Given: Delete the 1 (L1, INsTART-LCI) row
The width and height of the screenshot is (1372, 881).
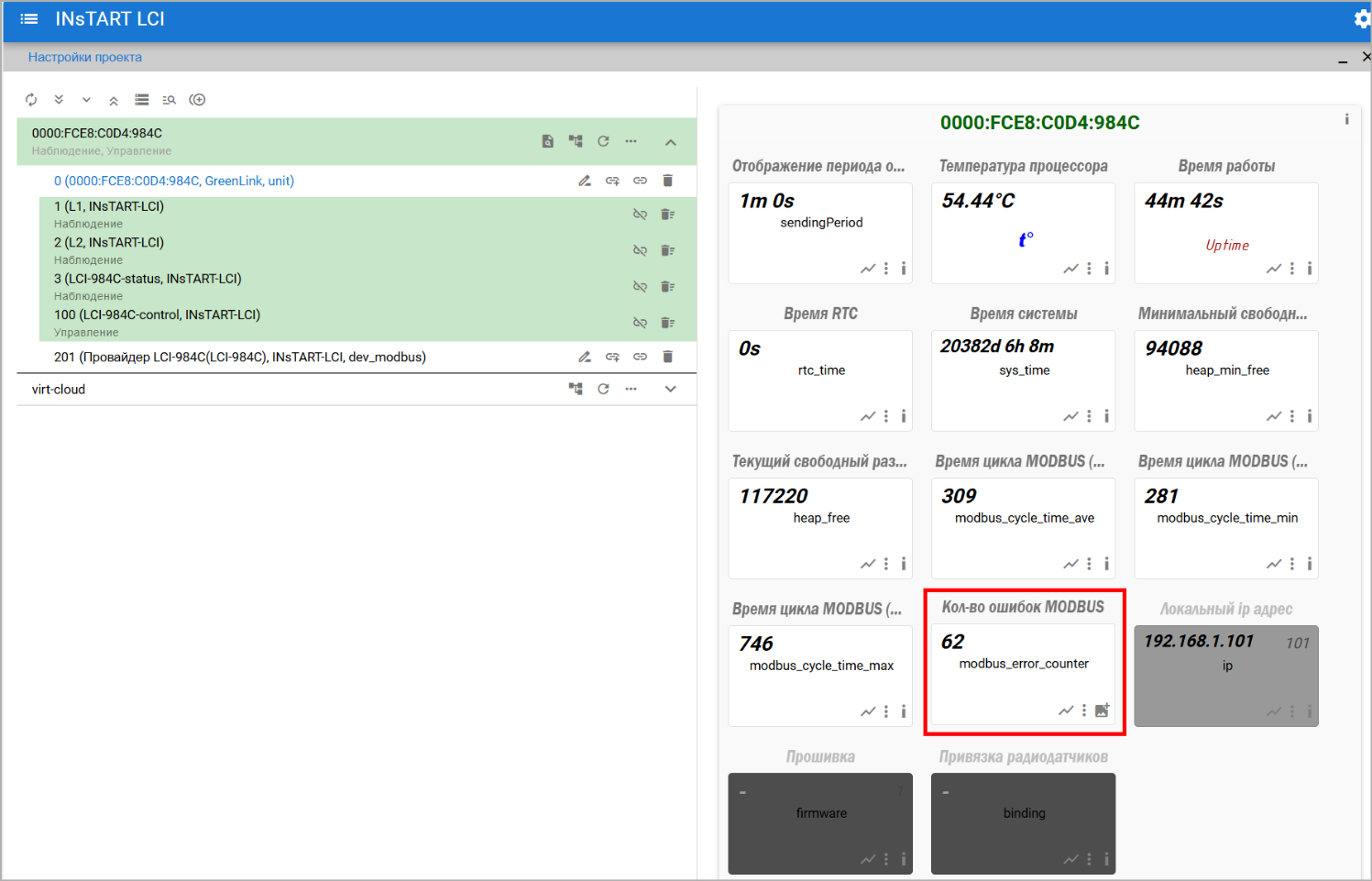Looking at the screenshot, I should (x=667, y=215).
